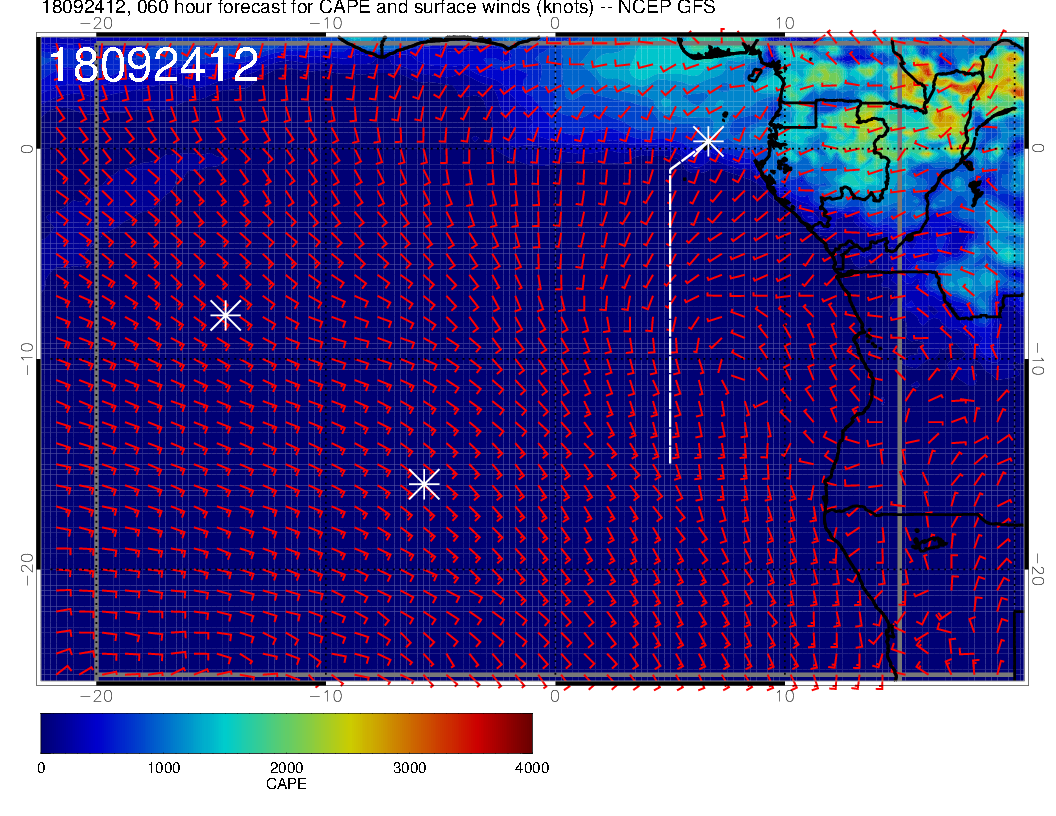Click the top axis longitude label 10
This screenshot has width=1056, height=816.
785,23
